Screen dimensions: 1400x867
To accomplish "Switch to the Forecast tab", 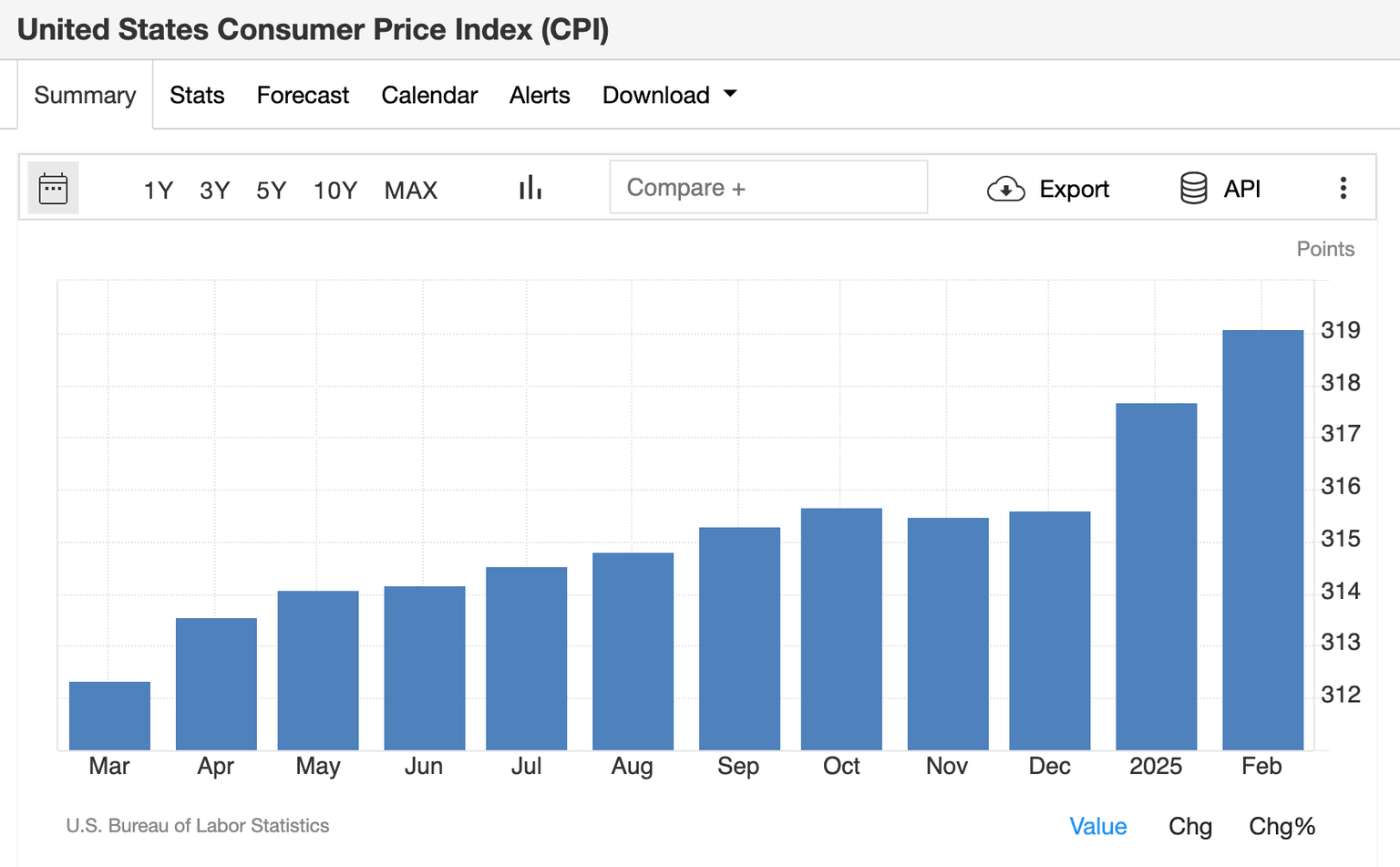I will 303,95.
